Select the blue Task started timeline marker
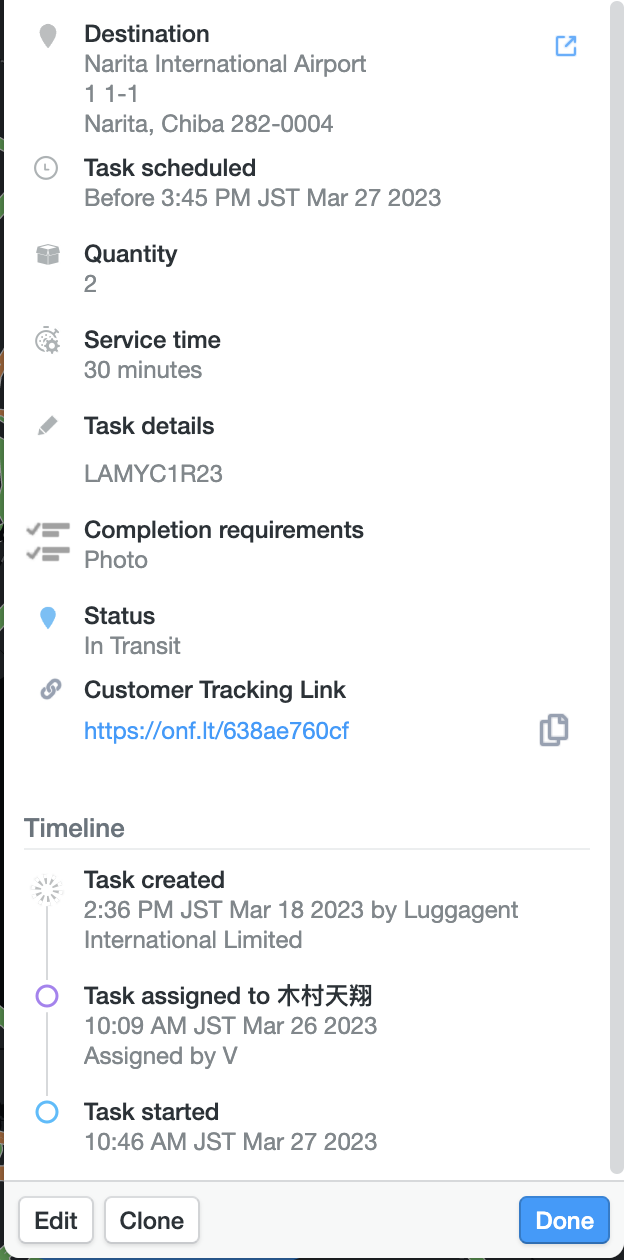Viewport: 624px width, 1260px height. click(47, 1112)
